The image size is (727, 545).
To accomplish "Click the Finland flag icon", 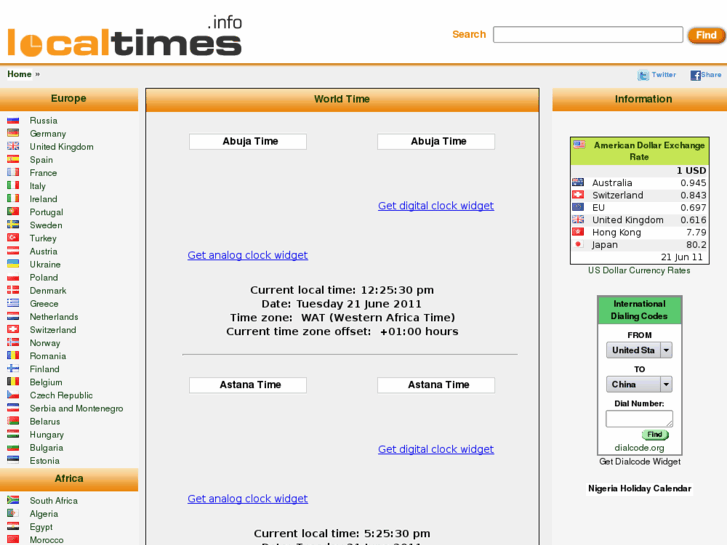I will pos(13,368).
